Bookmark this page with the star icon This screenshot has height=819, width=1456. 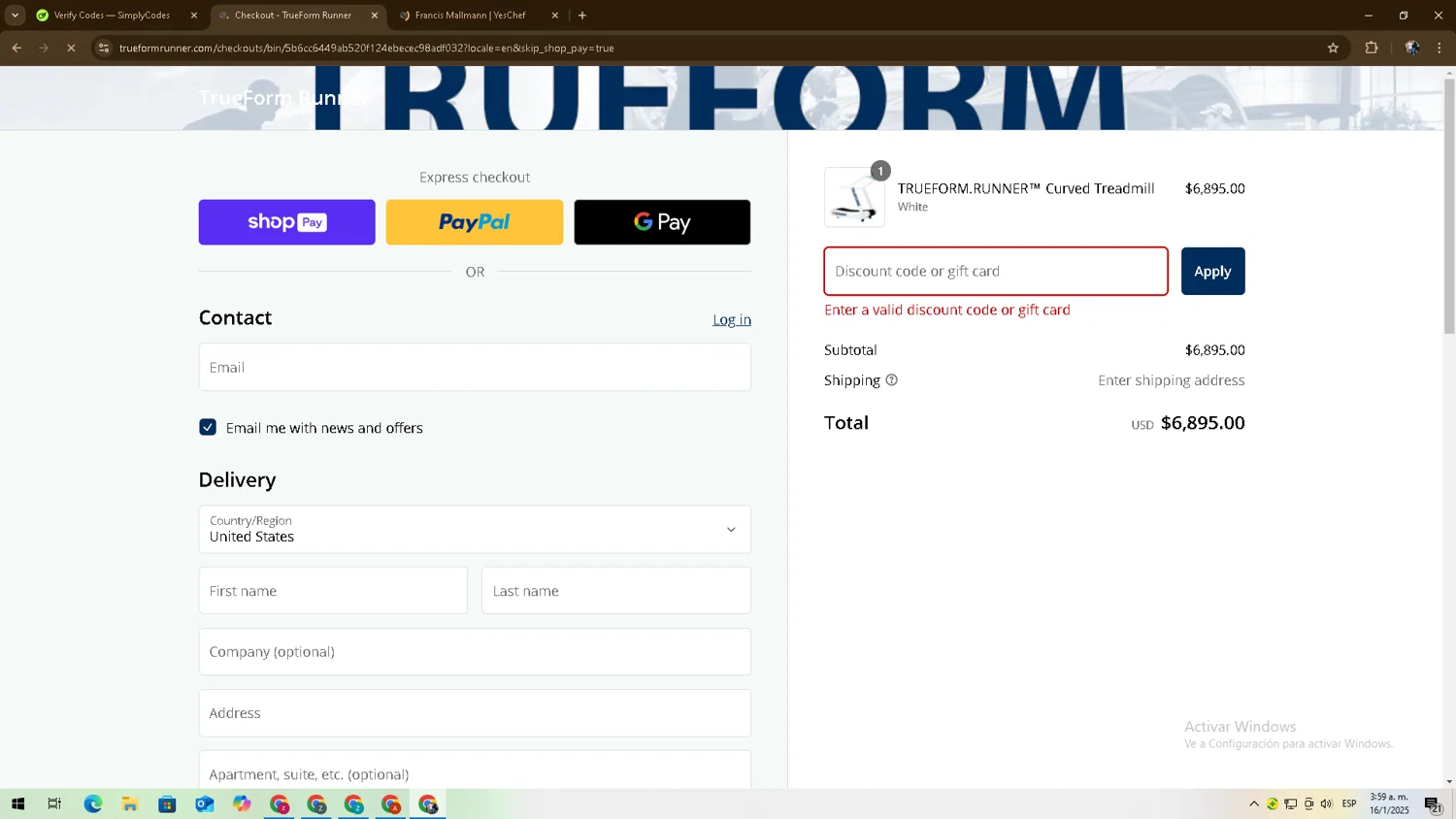coord(1333,48)
